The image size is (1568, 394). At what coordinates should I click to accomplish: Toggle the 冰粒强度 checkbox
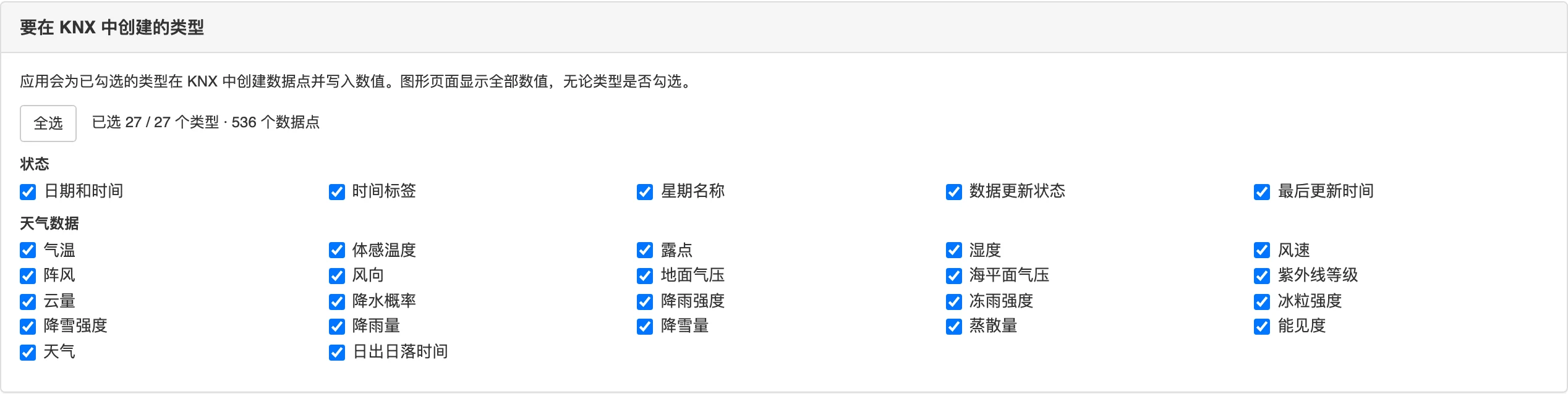[x=1262, y=301]
